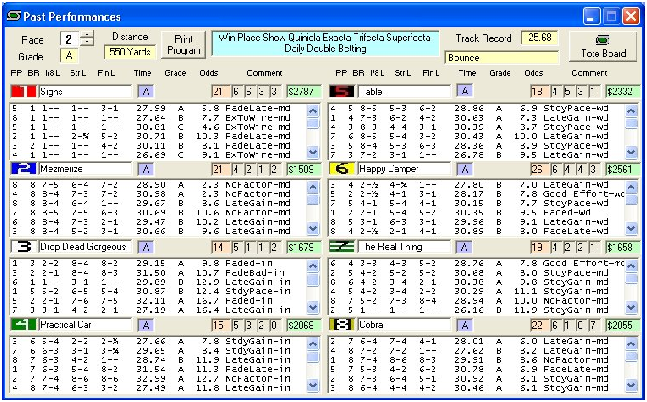Image resolution: width=647 pixels, height=402 pixels.
Task: Close the Past Performances window
Action: [x=631, y=16]
